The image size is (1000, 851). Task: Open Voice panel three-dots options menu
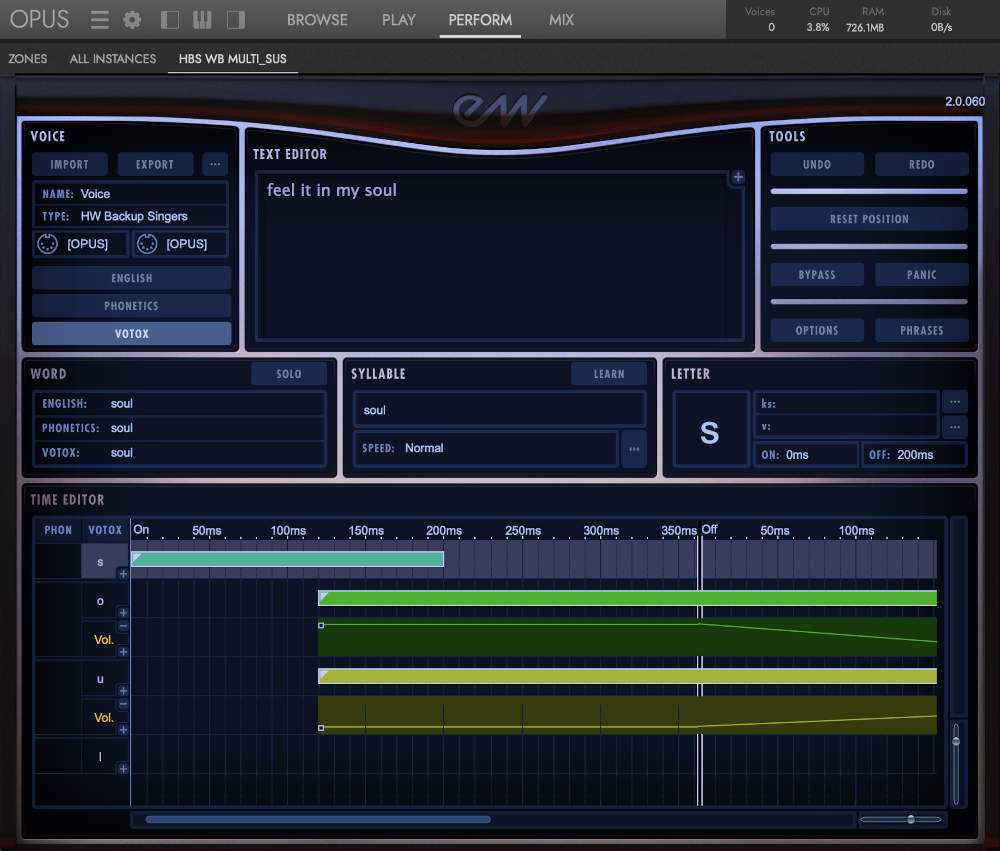(x=214, y=164)
